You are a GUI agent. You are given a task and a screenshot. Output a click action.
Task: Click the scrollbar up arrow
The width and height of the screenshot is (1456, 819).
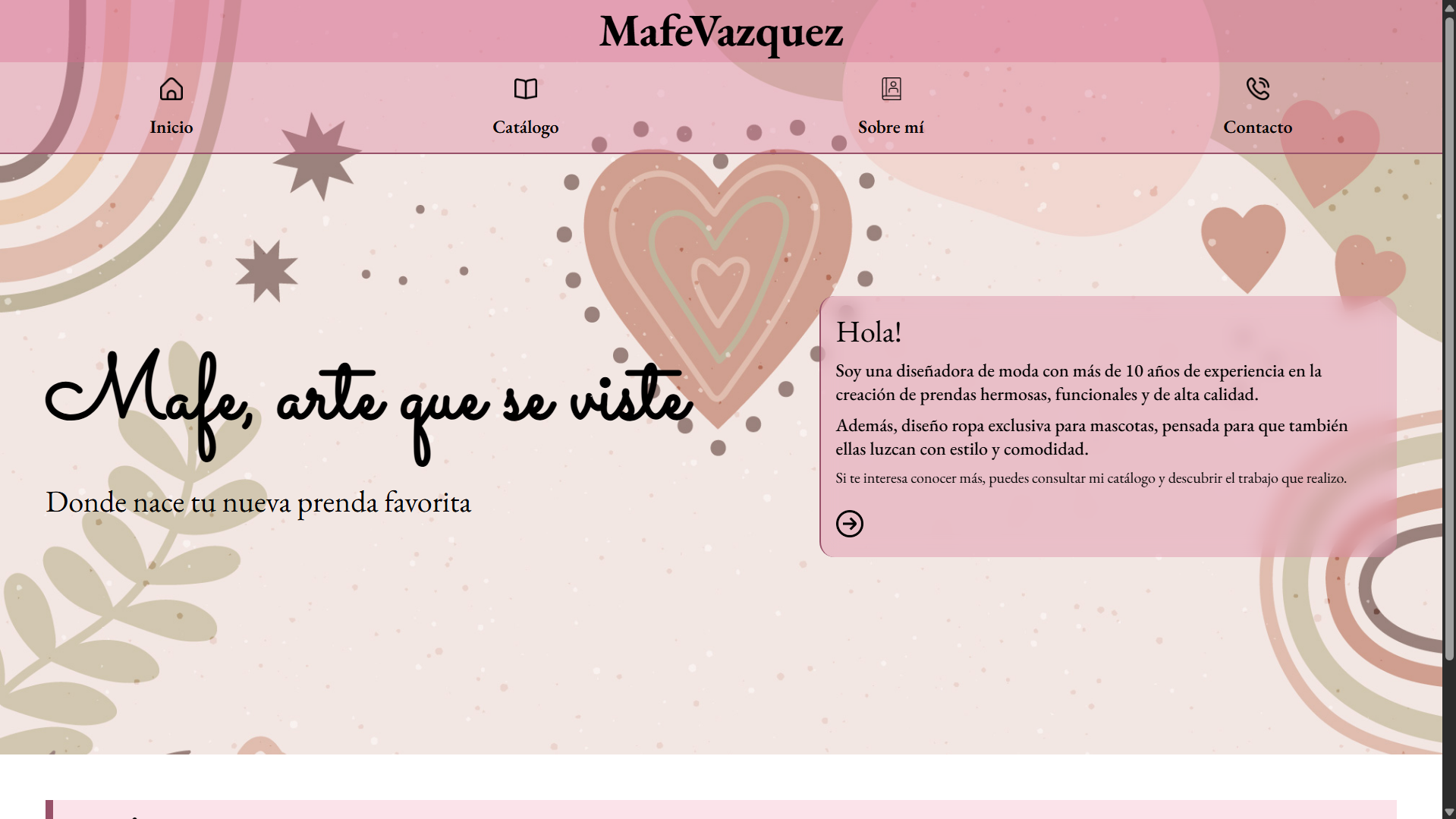(x=1448, y=8)
